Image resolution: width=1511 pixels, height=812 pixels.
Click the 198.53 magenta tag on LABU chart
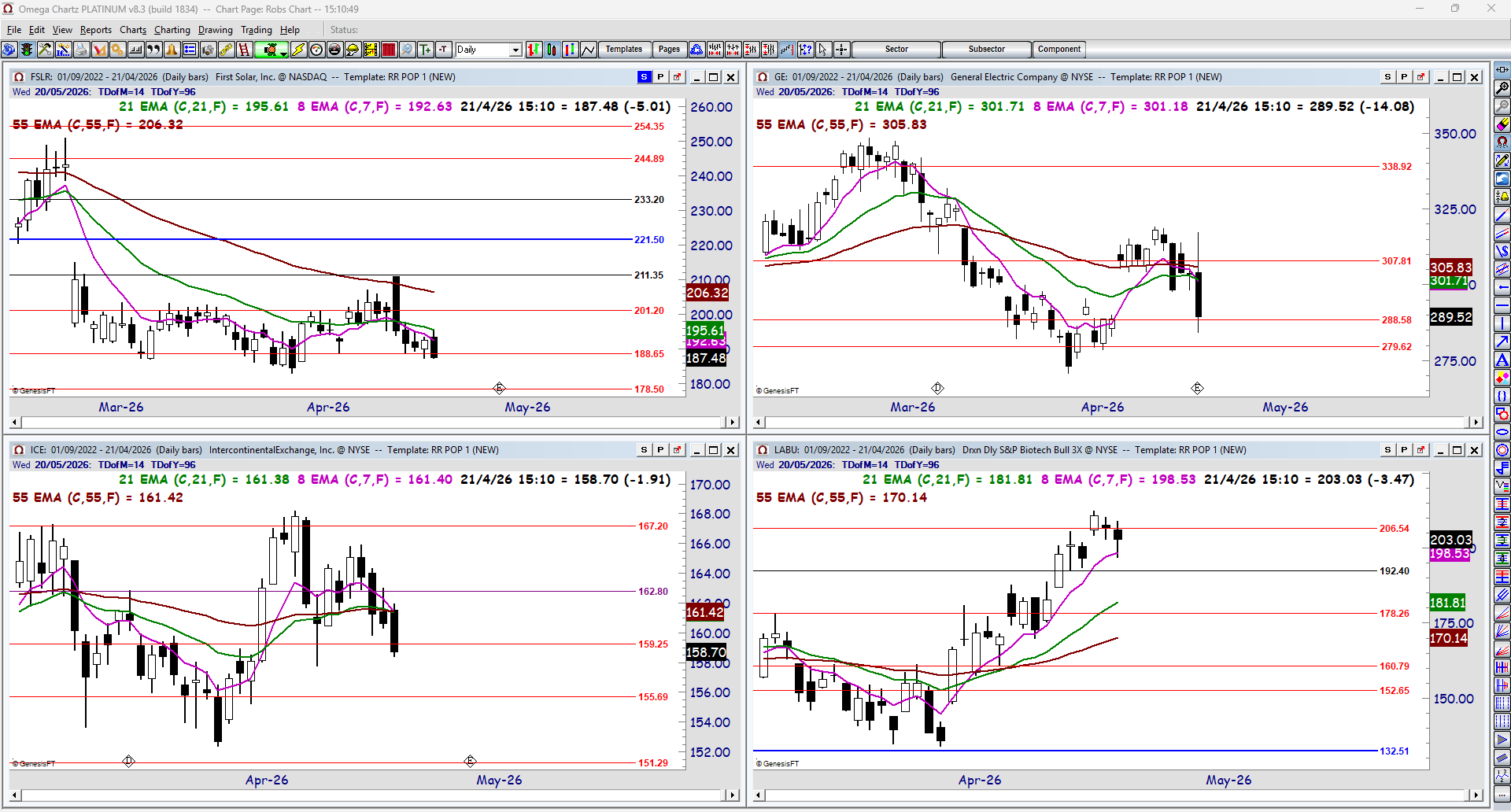pyautogui.click(x=1450, y=554)
